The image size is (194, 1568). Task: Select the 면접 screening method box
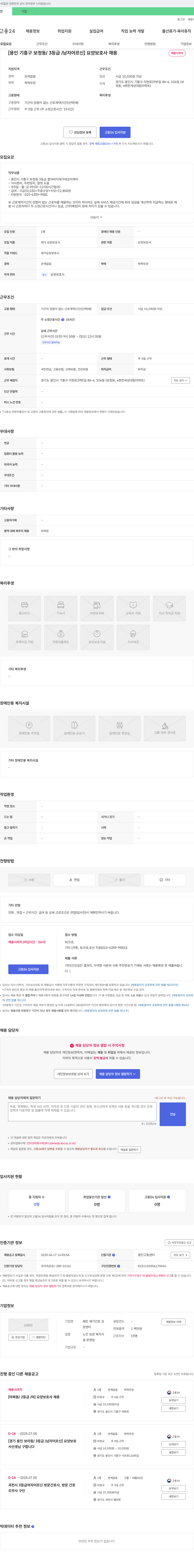[x=74, y=880]
